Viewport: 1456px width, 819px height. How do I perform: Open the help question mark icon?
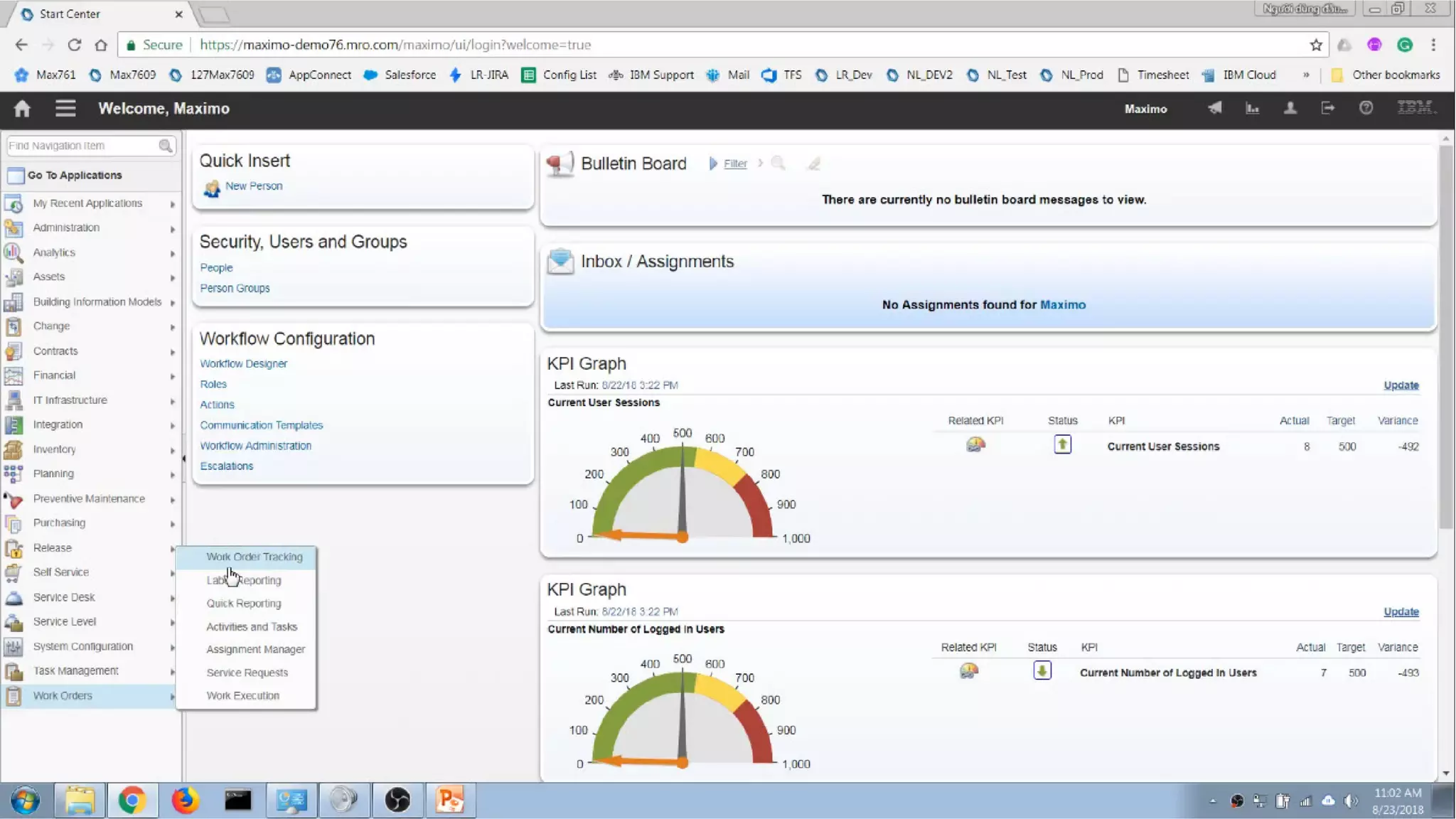pyautogui.click(x=1366, y=108)
